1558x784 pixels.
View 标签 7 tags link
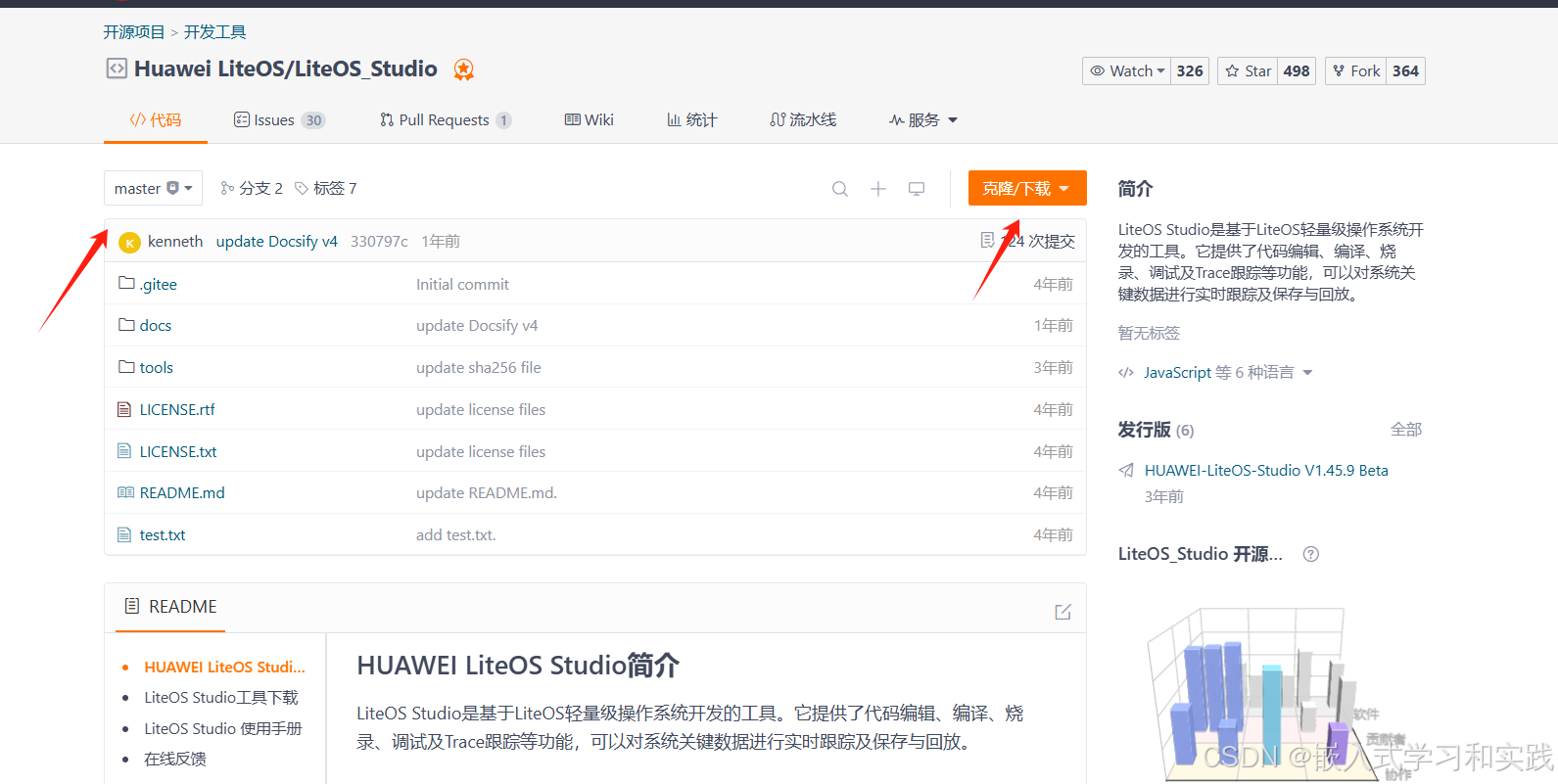[x=326, y=188]
